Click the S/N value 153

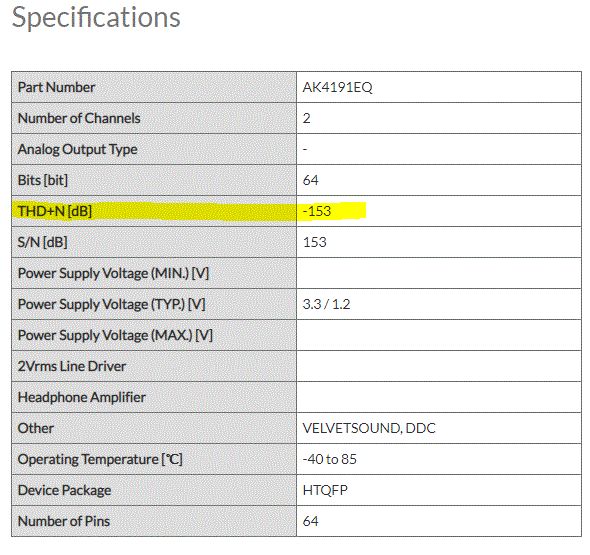315,242
